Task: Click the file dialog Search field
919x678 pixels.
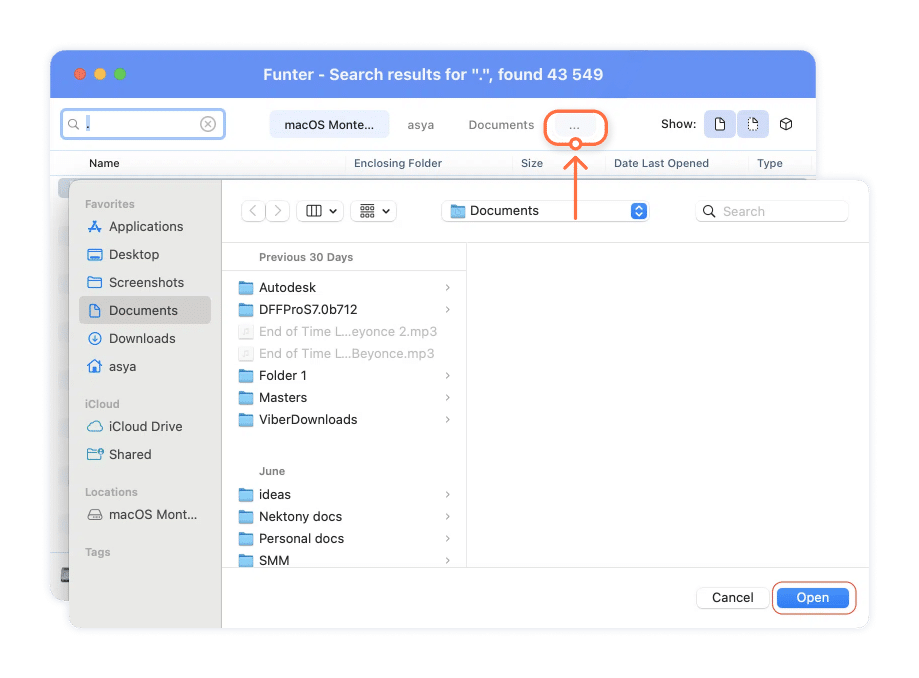Action: (771, 212)
